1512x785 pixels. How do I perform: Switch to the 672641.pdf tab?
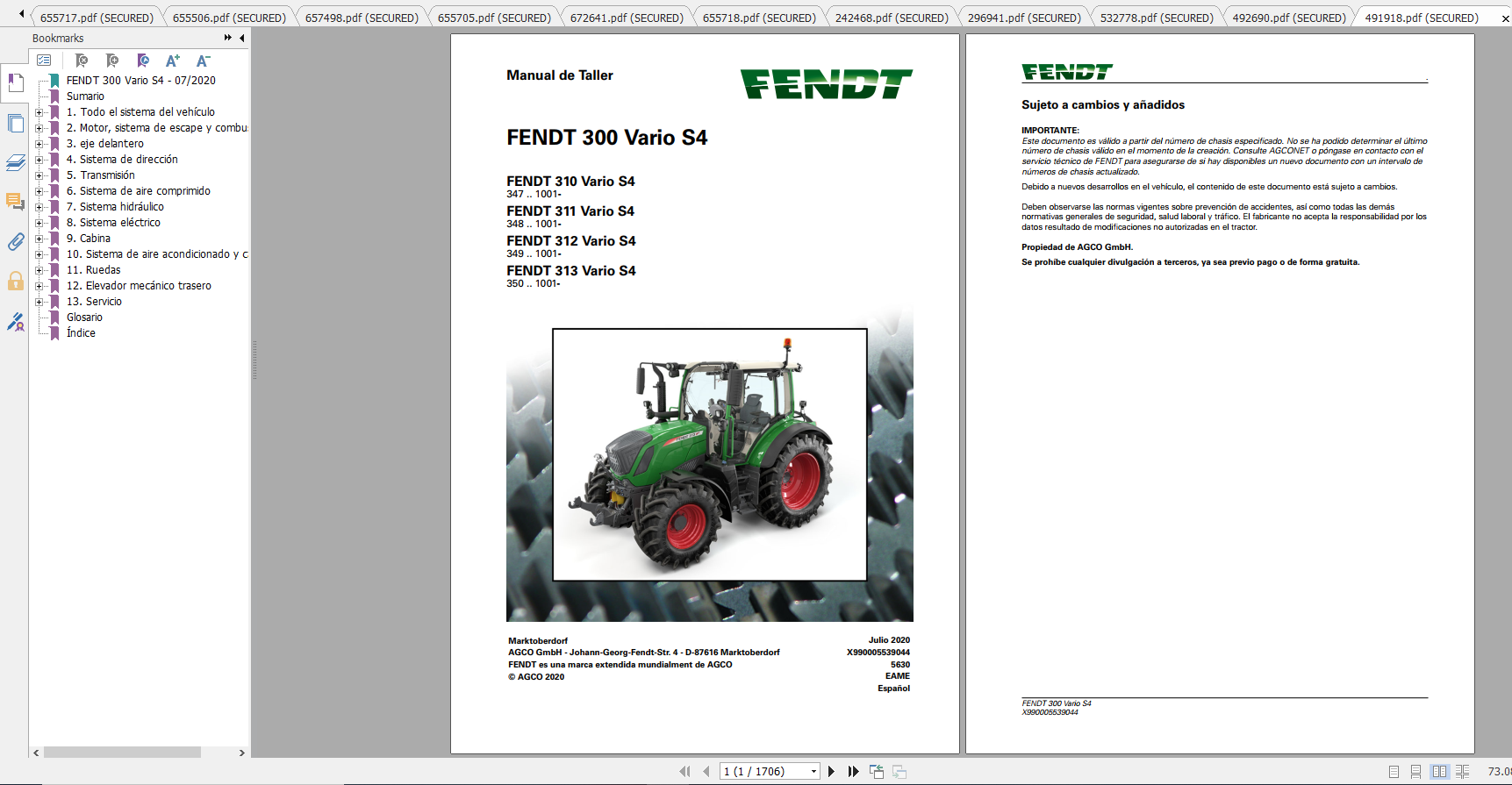tap(627, 18)
